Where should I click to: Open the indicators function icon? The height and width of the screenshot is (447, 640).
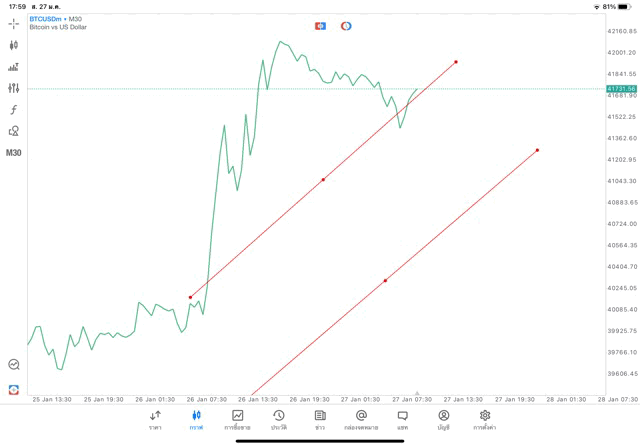(x=14, y=110)
